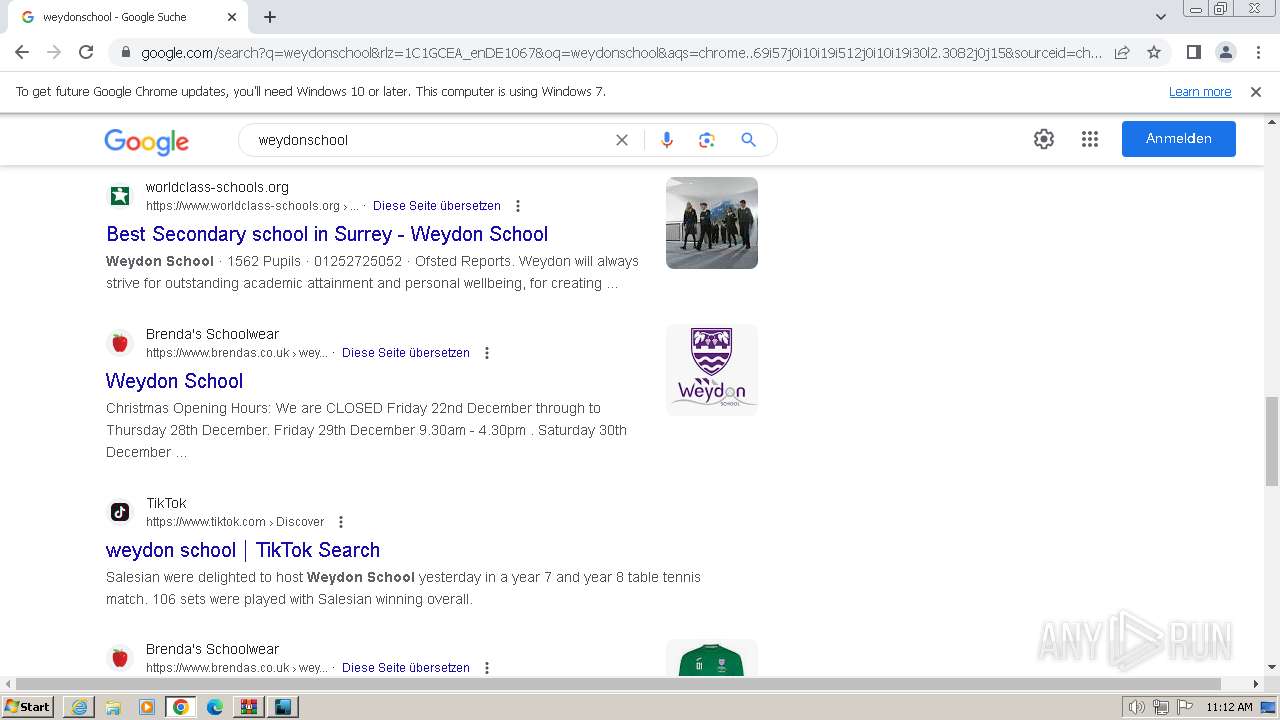Submit search with magnifier icon

[x=748, y=140]
